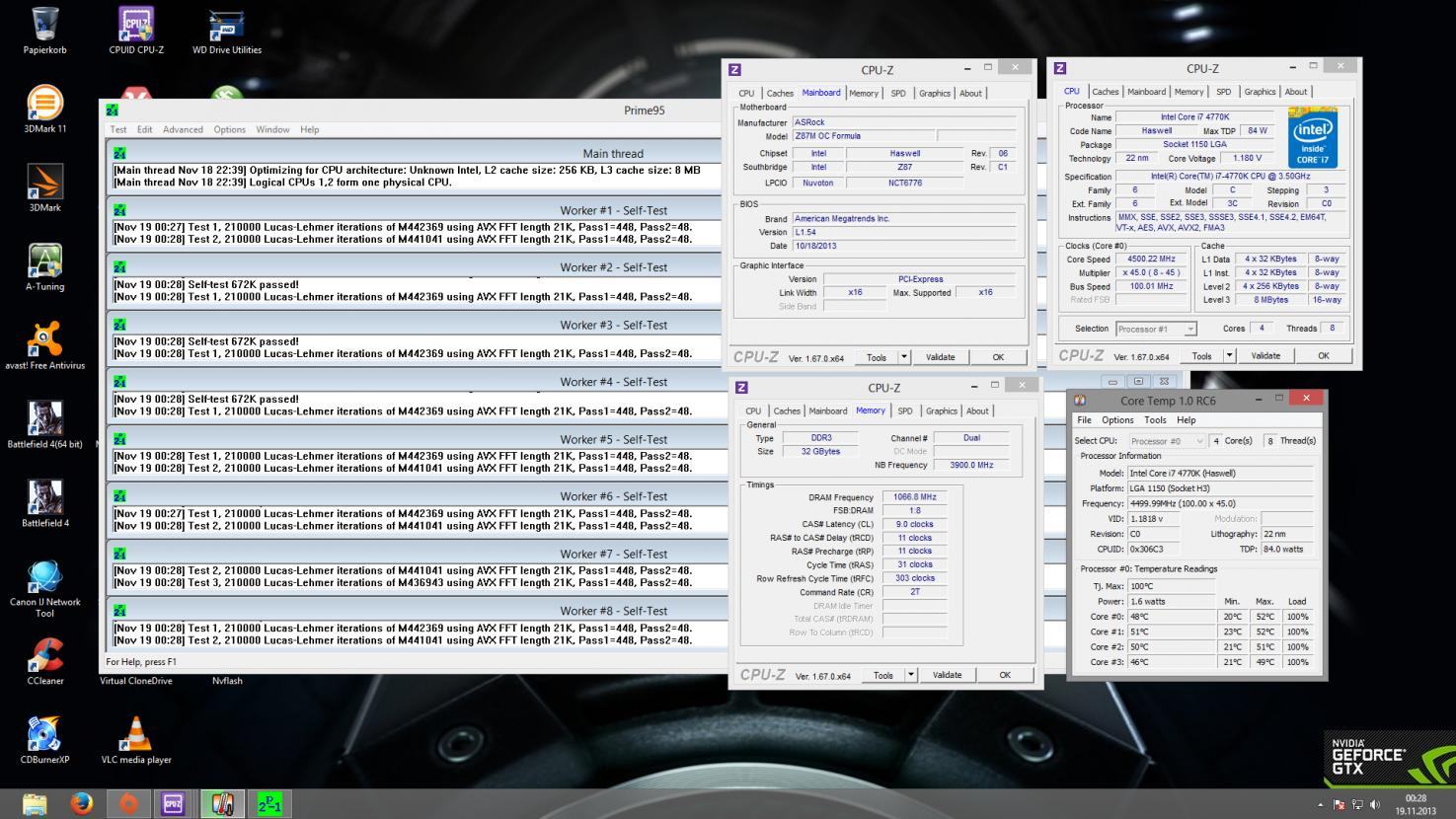Open the Advanced menu in Prime95
1456x819 pixels.
(x=183, y=129)
